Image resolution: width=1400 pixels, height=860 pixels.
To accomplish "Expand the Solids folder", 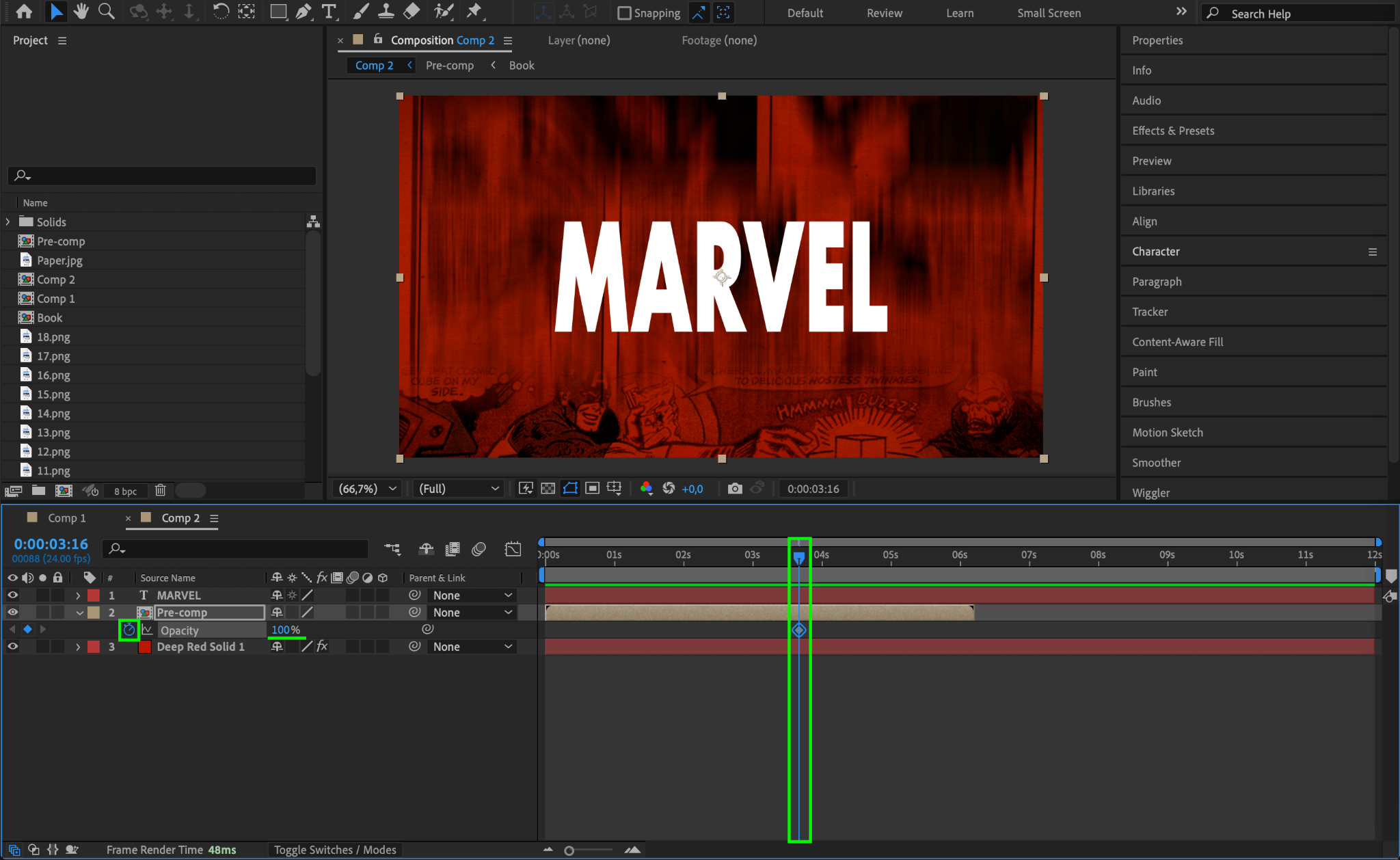I will pos(8,221).
